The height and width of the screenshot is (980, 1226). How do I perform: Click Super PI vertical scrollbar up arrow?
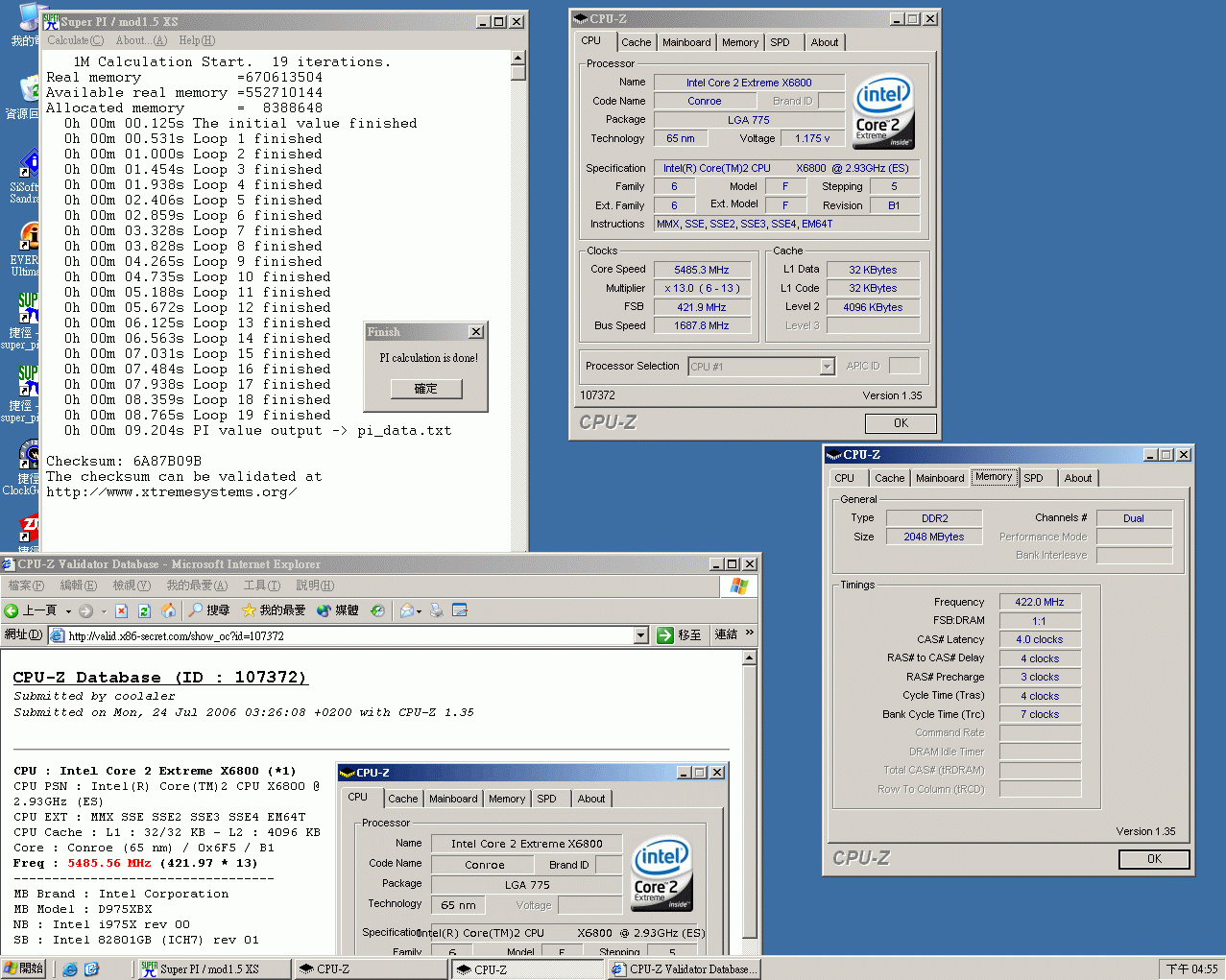(518, 59)
